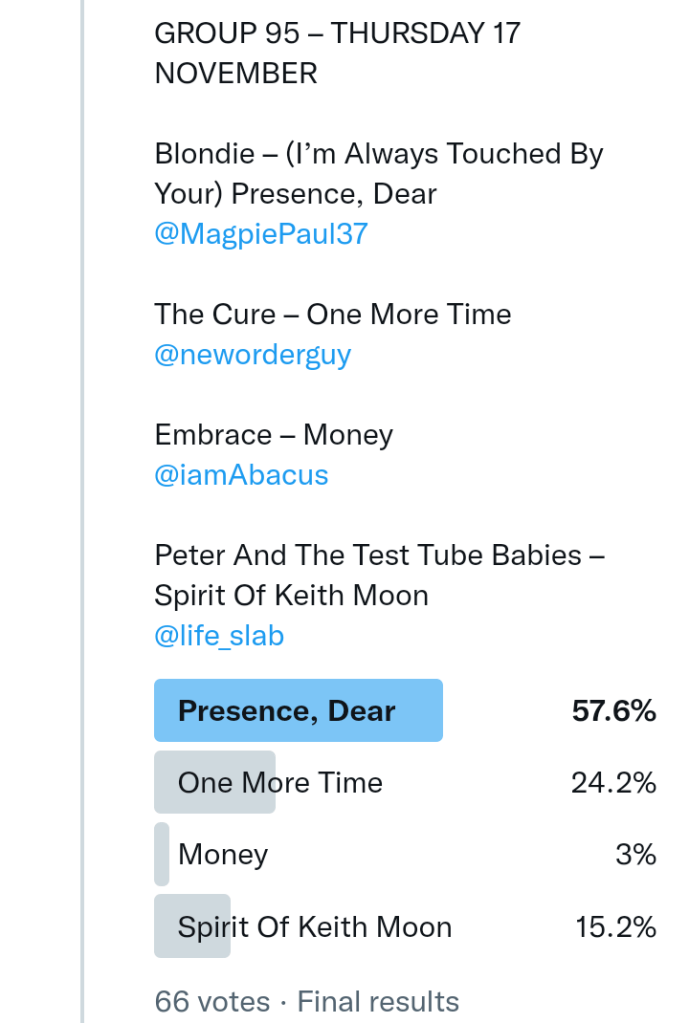Screen dimensions: 689x1023
Task: Open the @neworderguy profile mention
Action: coord(253,355)
